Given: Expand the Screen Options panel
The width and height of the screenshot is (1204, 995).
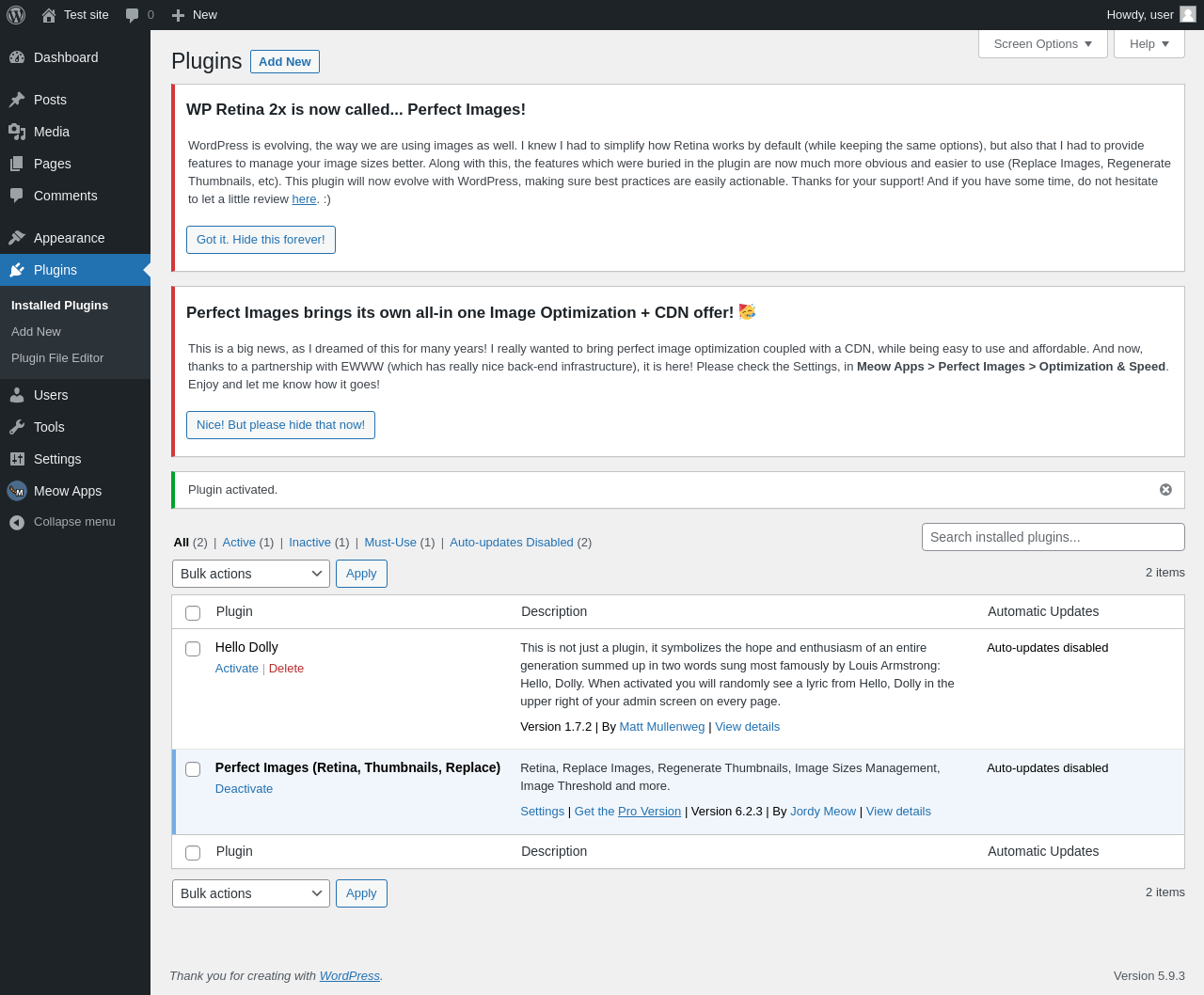Looking at the screenshot, I should (x=1042, y=44).
